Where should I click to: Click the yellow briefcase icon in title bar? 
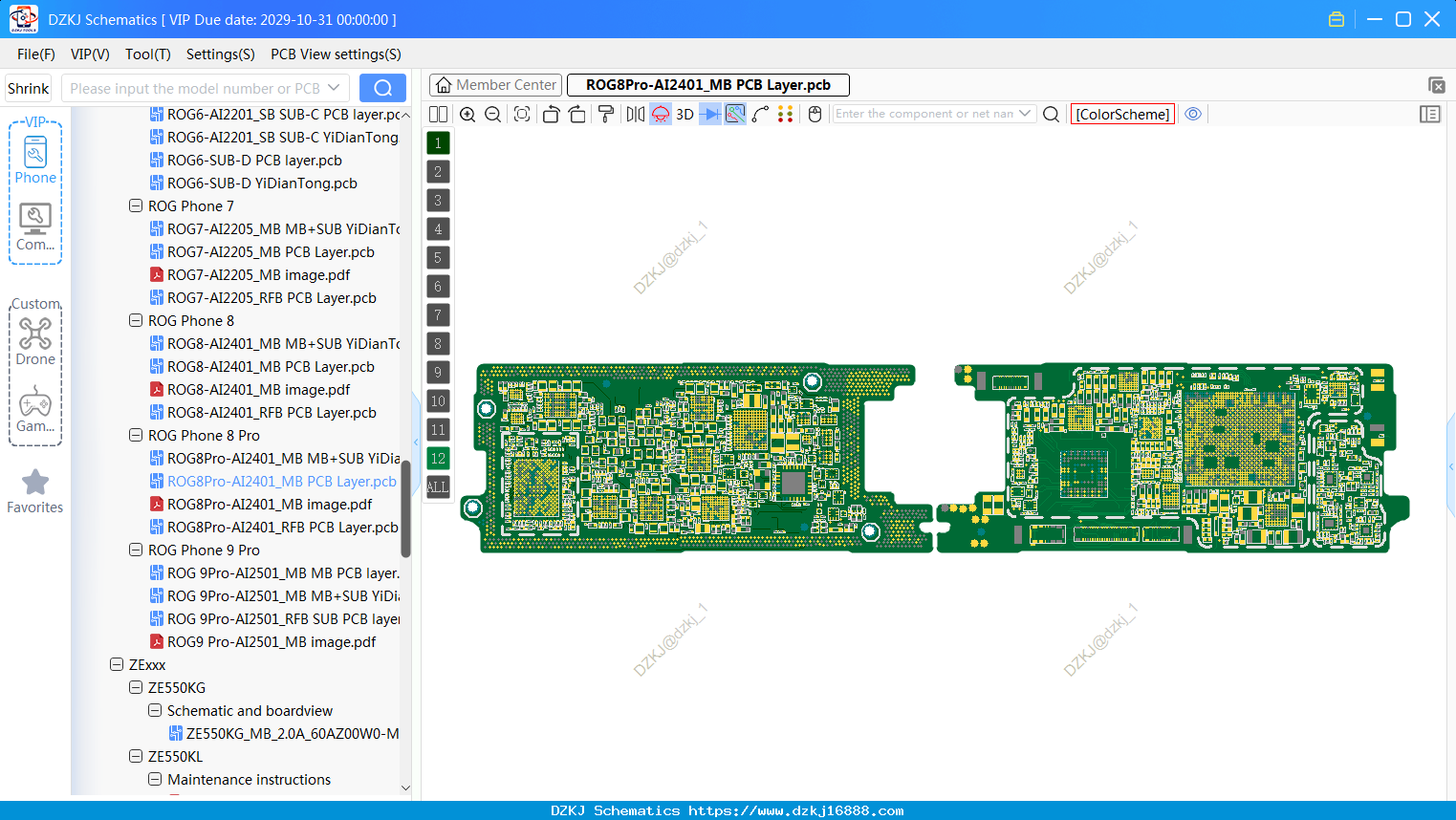click(x=1336, y=19)
